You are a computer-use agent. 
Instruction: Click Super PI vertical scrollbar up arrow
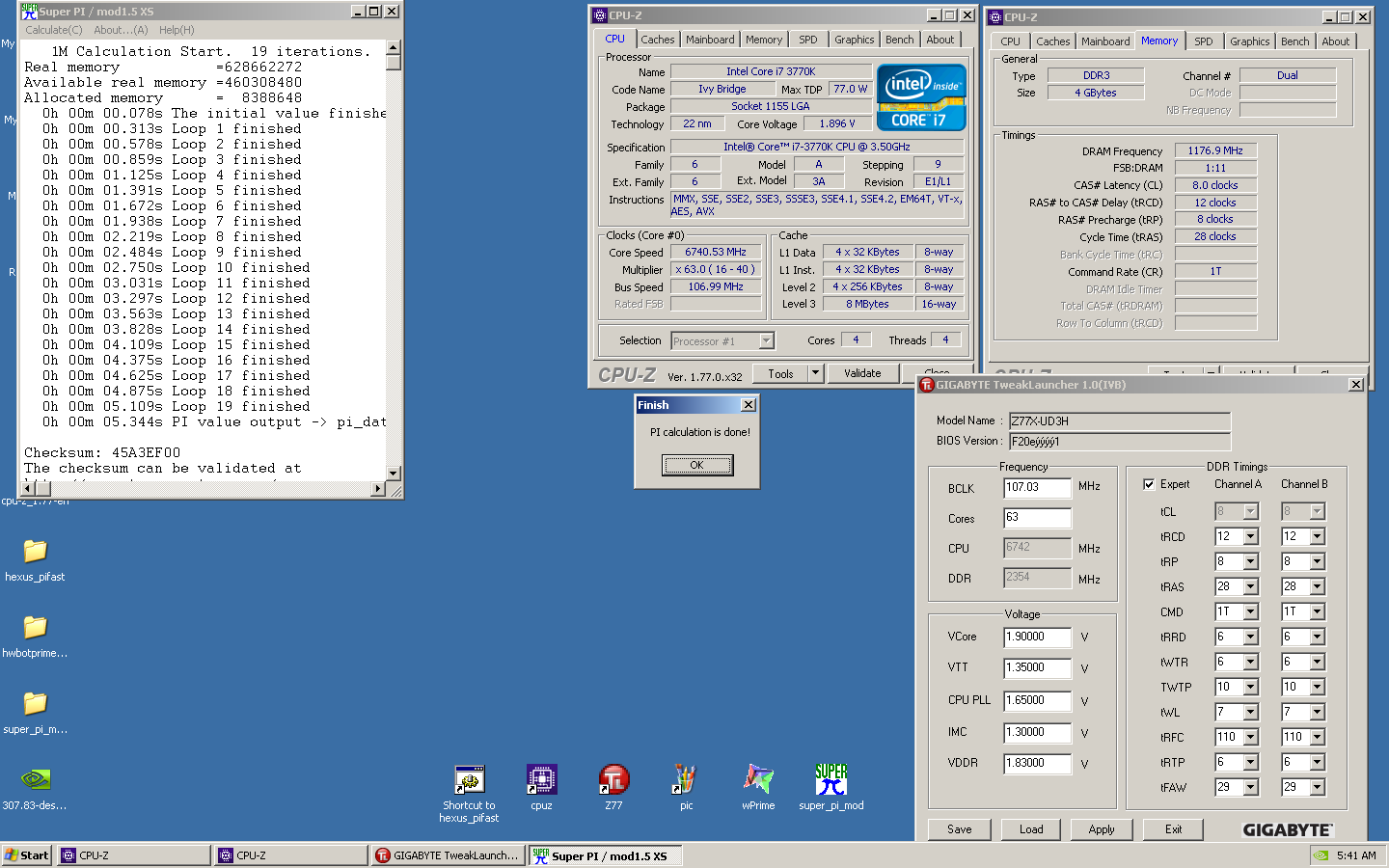pos(394,47)
